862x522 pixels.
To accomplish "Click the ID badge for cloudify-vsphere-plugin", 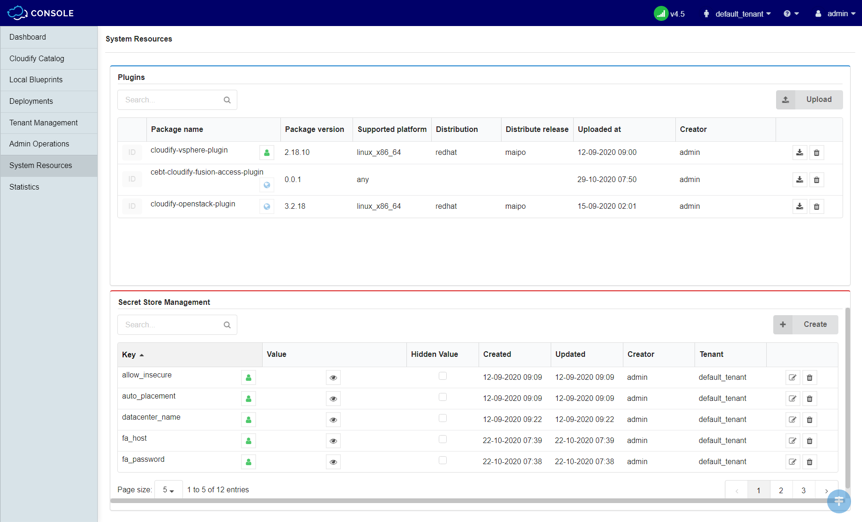I will (x=132, y=153).
